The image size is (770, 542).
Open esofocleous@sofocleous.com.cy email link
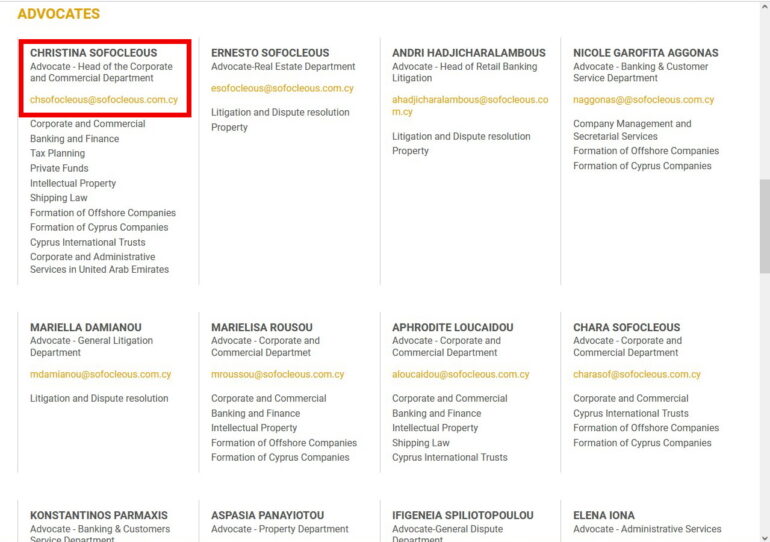(x=282, y=88)
